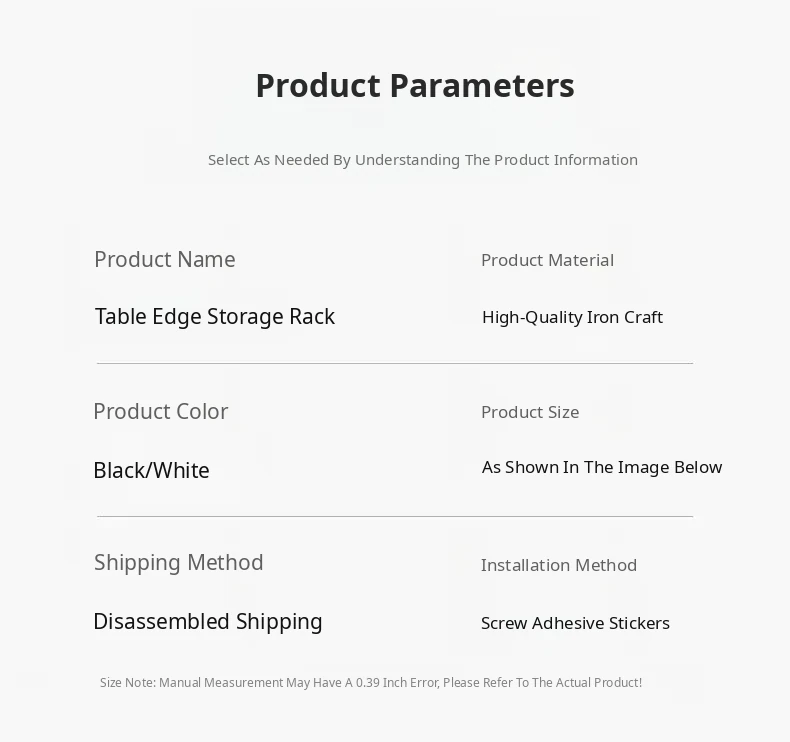
Task: Select the "As Shown In The Image Below" text
Action: (602, 467)
